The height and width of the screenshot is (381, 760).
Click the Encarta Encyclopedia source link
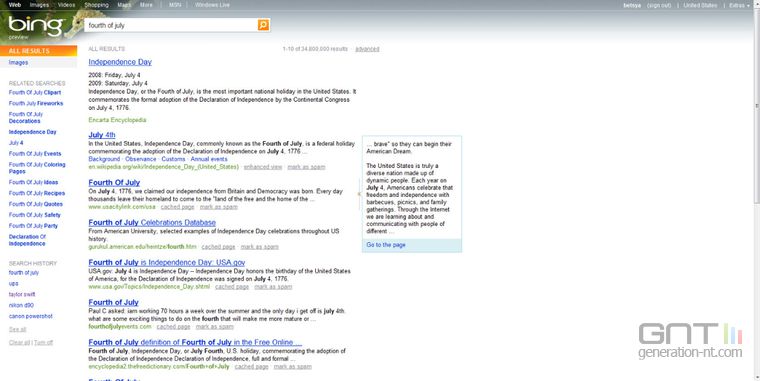pos(117,120)
